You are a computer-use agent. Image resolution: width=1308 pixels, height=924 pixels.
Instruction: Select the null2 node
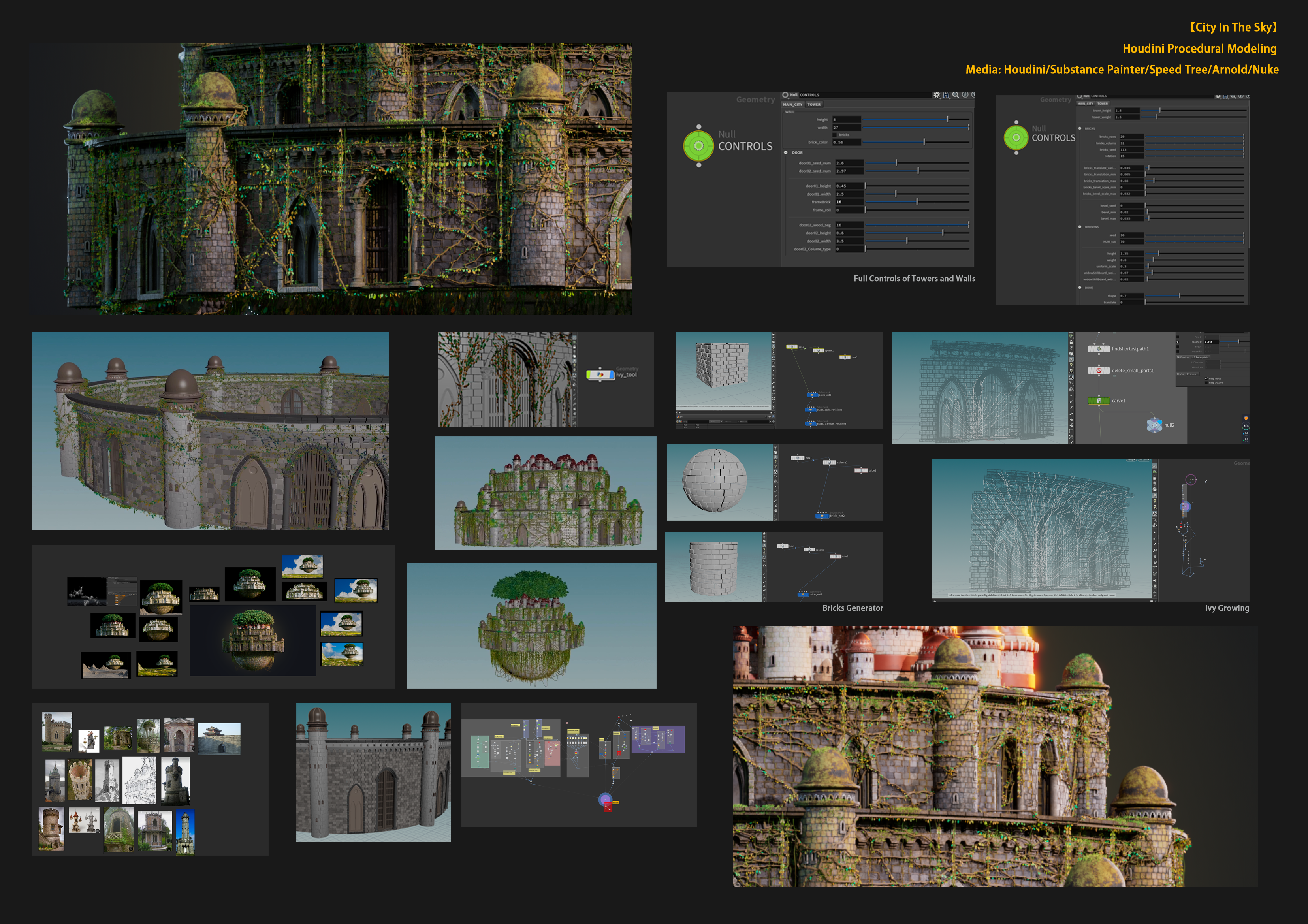tap(1154, 425)
